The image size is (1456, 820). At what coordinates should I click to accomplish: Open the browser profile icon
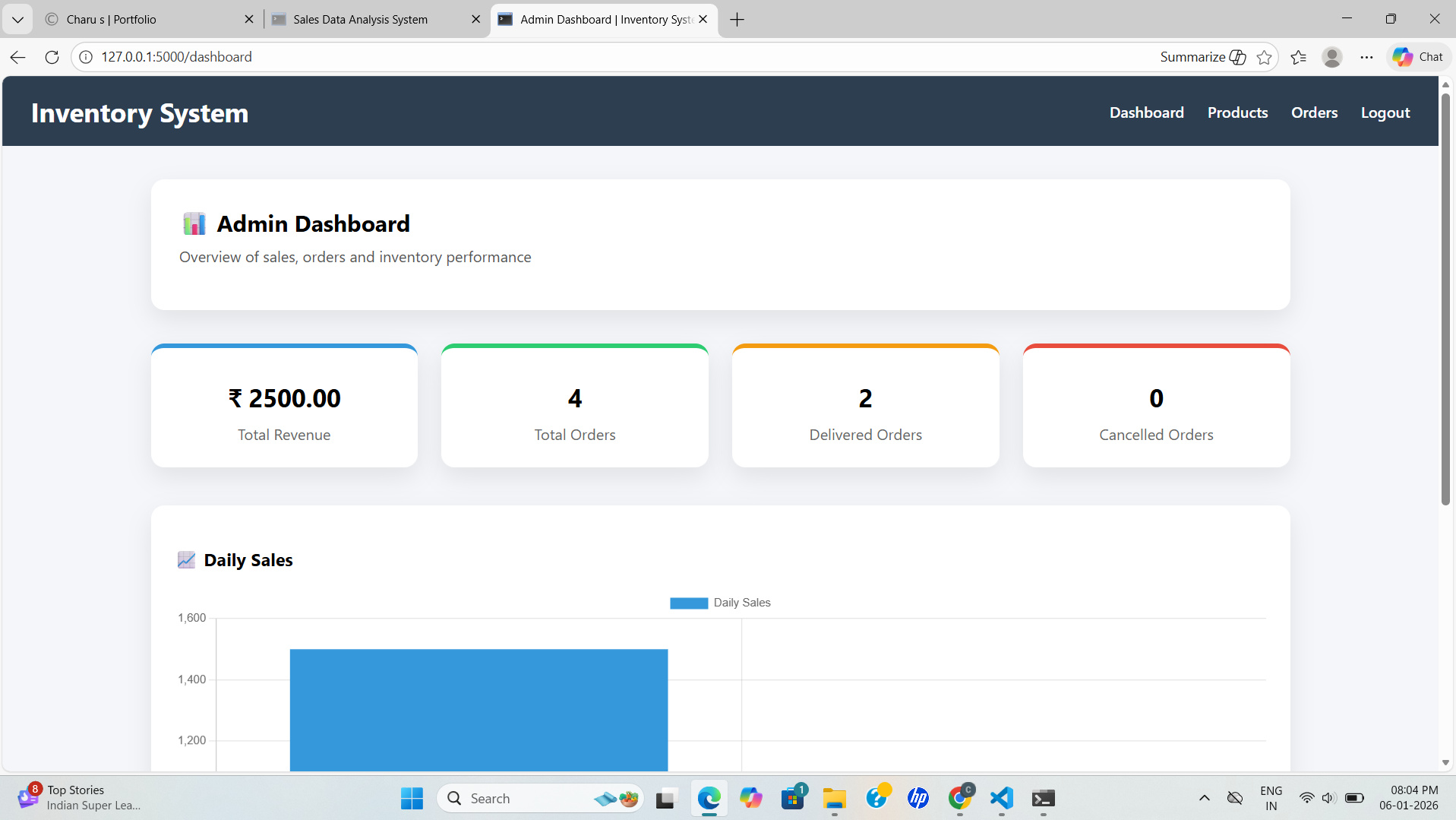(x=1331, y=57)
